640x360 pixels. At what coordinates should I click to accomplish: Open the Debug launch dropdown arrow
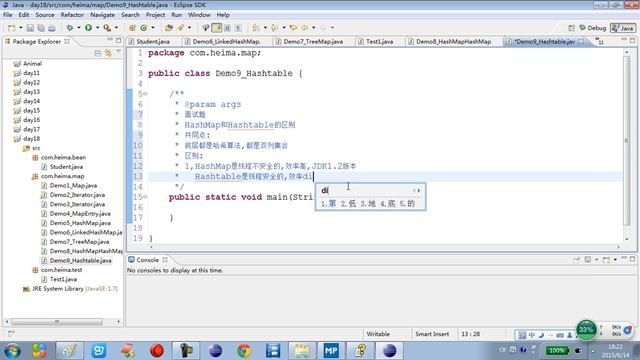79,28
